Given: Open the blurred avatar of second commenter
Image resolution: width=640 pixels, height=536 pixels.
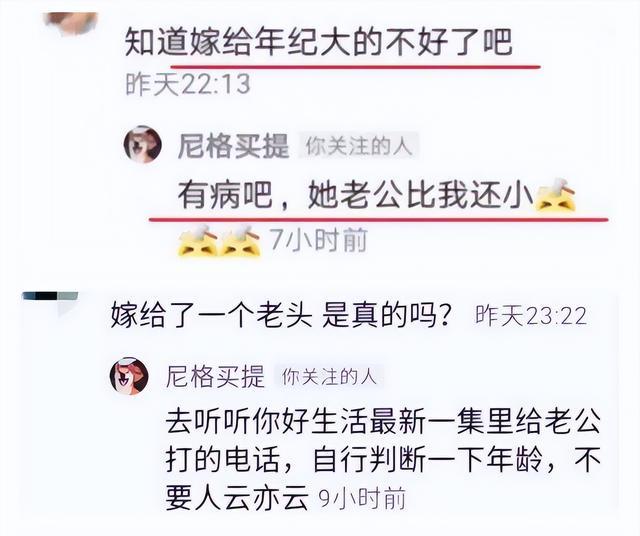Looking at the screenshot, I should pos(51,302).
